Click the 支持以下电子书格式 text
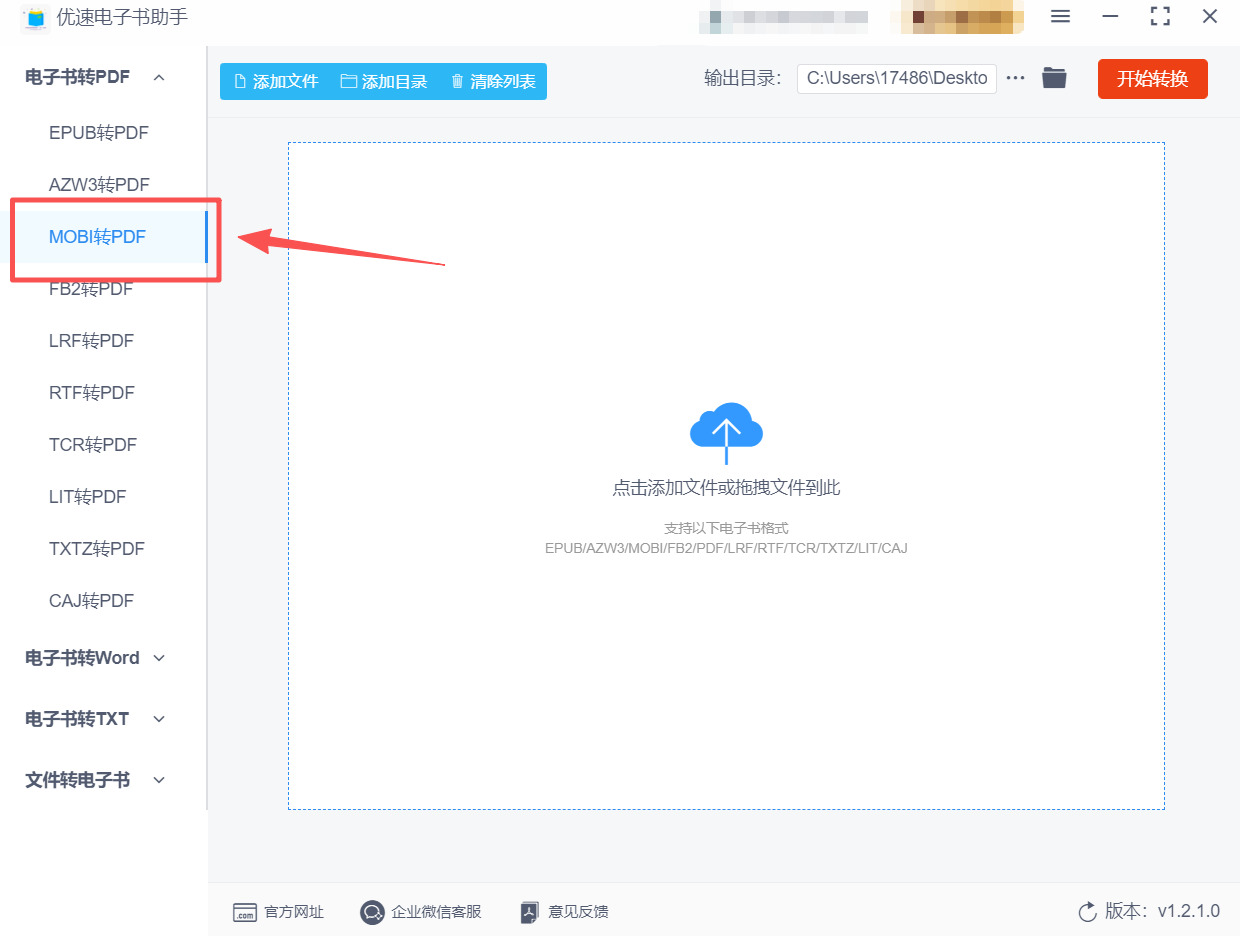1240x936 pixels. point(726,528)
